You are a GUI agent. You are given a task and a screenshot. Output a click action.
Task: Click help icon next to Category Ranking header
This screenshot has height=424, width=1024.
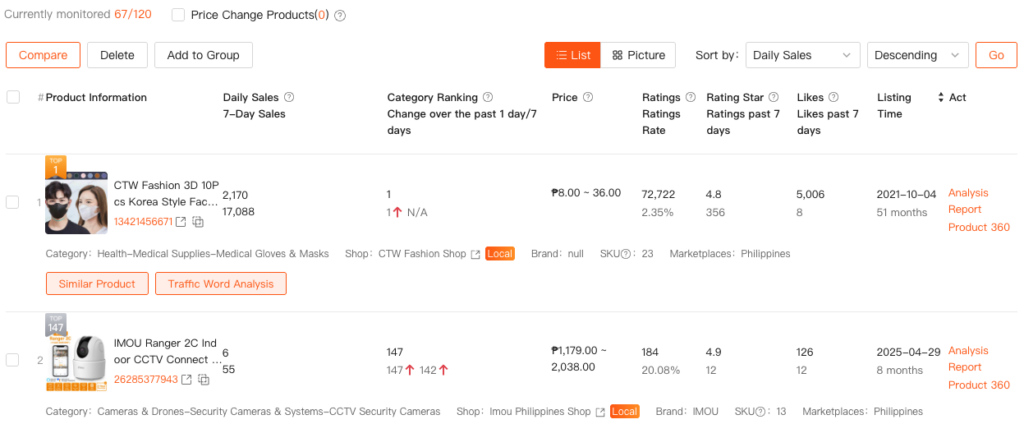[x=488, y=98]
